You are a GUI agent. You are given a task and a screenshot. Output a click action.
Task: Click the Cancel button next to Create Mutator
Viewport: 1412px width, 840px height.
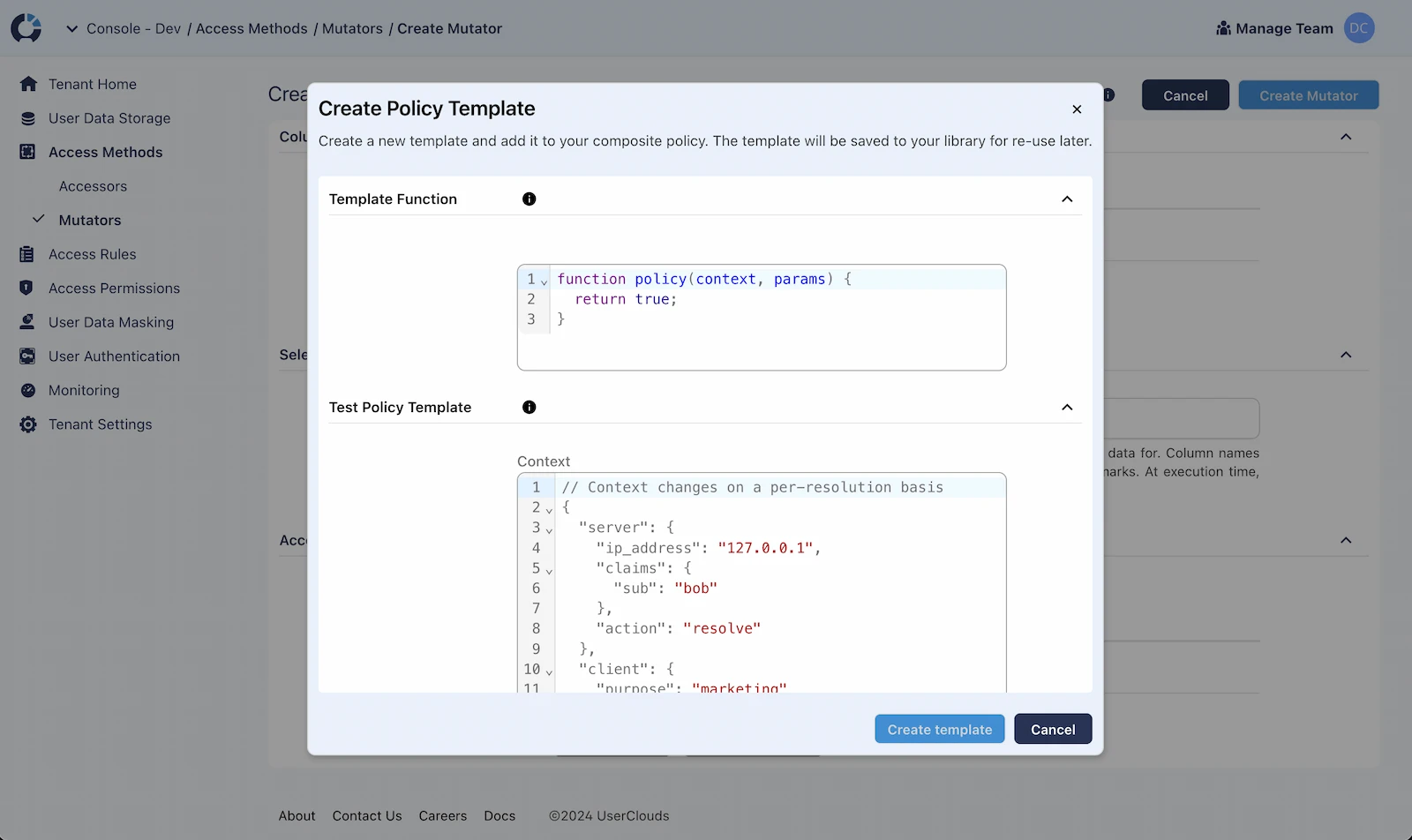(x=1185, y=95)
